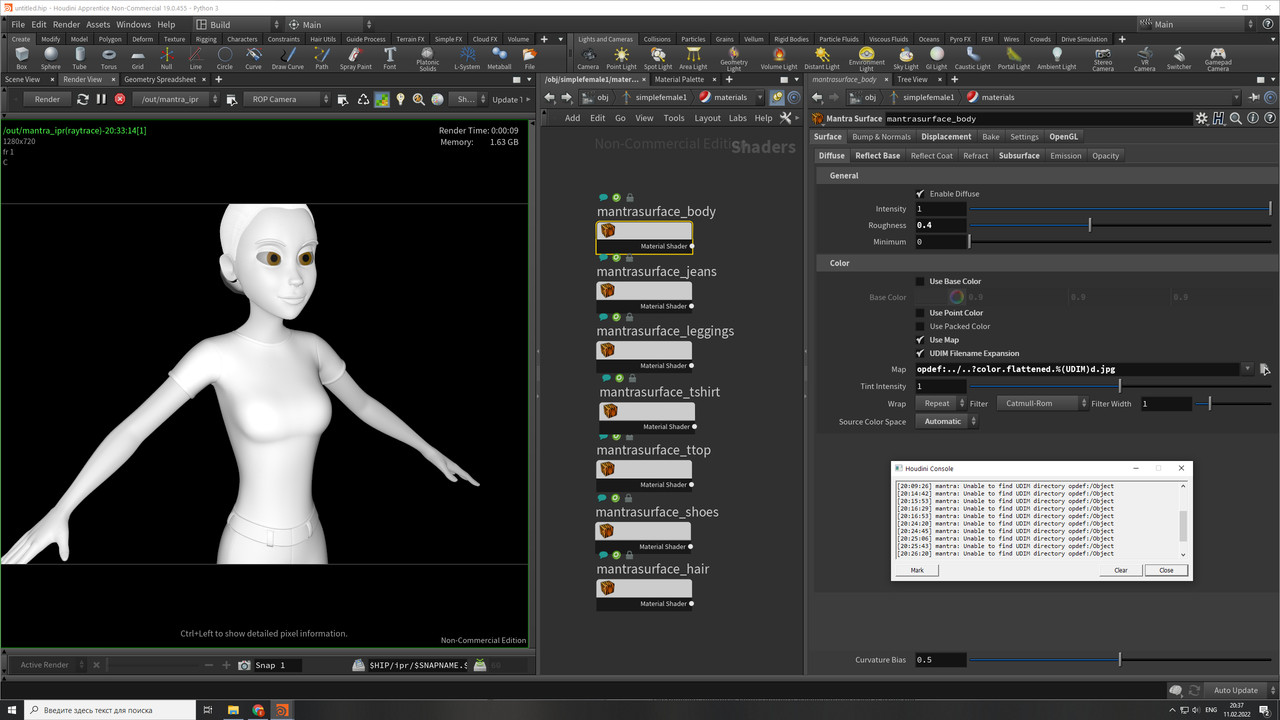1280x720 pixels.
Task: Switch to the Subsurface tab
Action: click(x=1019, y=156)
